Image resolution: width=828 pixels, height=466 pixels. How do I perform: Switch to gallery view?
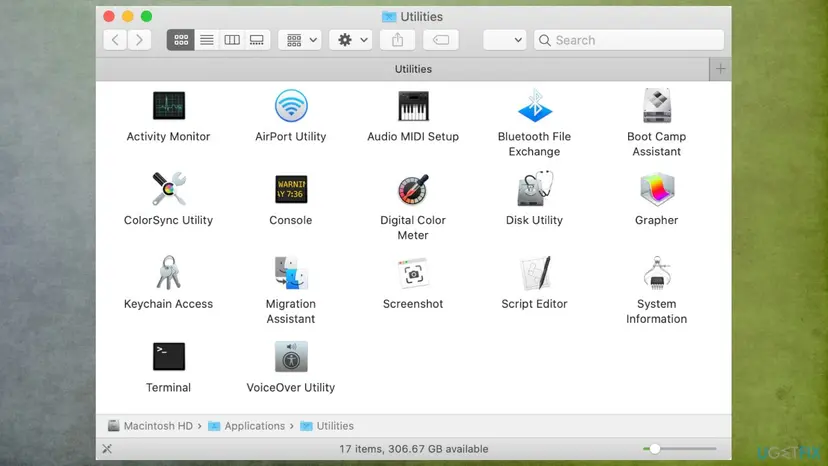[x=257, y=40]
